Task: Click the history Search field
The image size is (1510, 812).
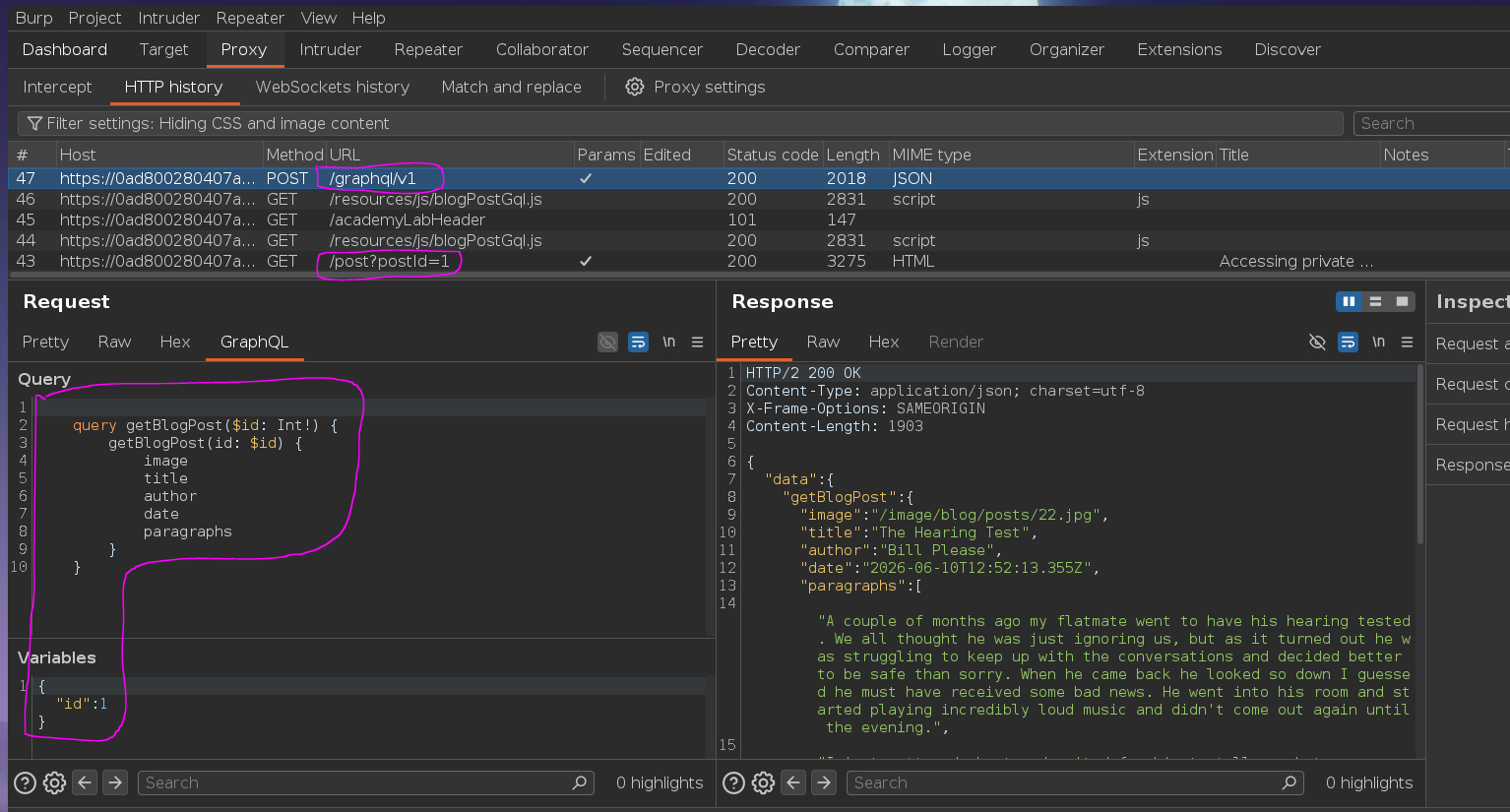Action: click(x=1431, y=123)
